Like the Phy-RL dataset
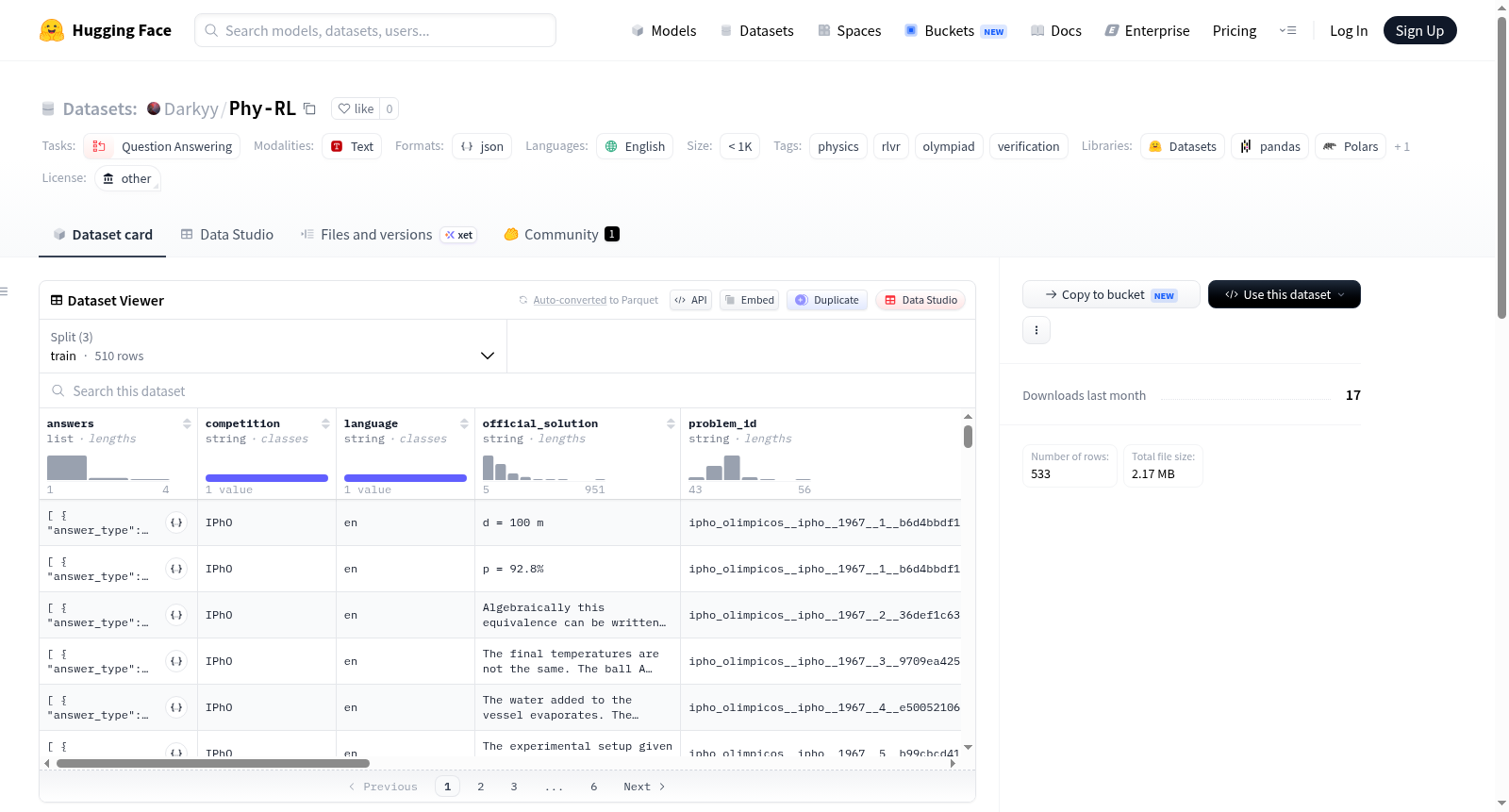Image resolution: width=1509 pixels, height=812 pixels. click(356, 108)
